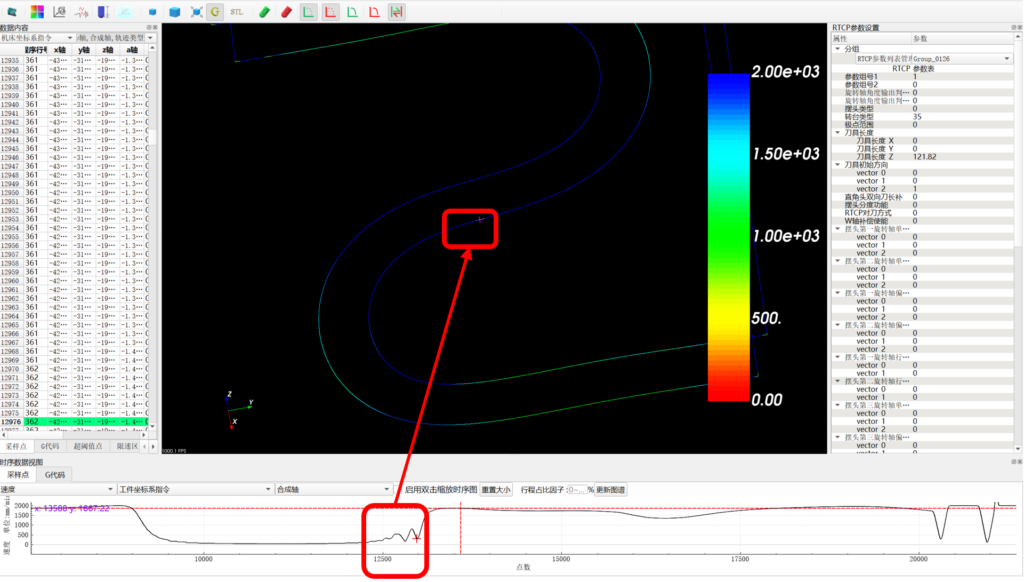Float the 数据内容 panel using its dock icon
Image resolution: width=1024 pixels, height=582 pixels.
[x=149, y=27]
